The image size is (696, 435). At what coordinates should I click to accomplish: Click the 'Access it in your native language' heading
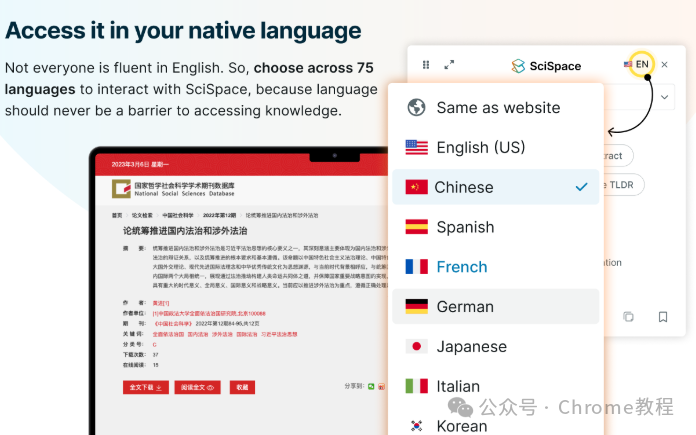click(183, 31)
